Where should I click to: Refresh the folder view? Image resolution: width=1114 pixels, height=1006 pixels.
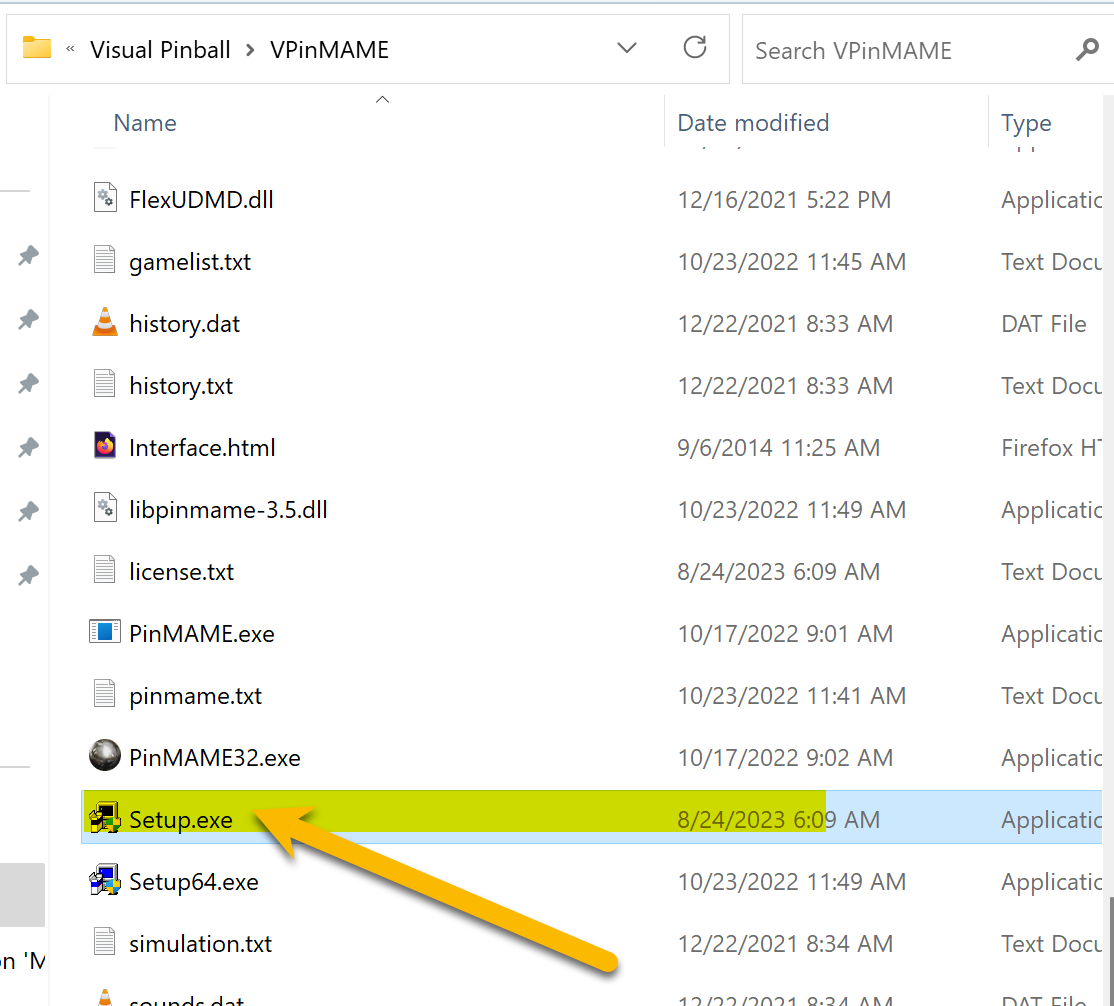pos(695,47)
